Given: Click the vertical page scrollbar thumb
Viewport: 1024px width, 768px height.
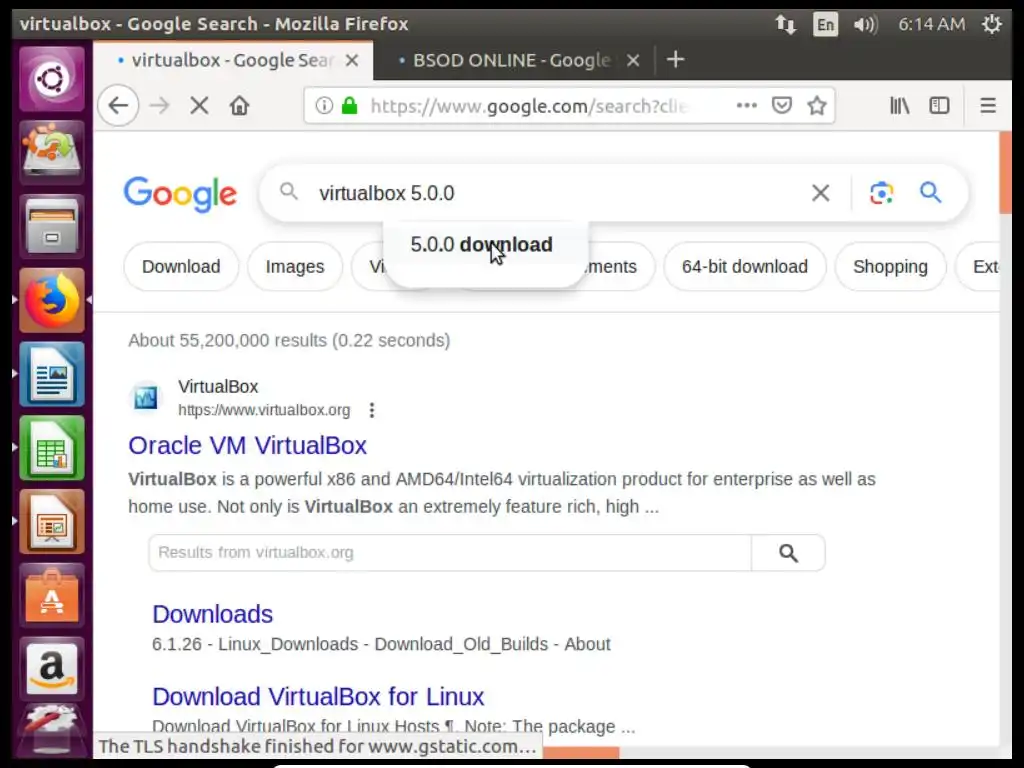Looking at the screenshot, I should click(1005, 172).
